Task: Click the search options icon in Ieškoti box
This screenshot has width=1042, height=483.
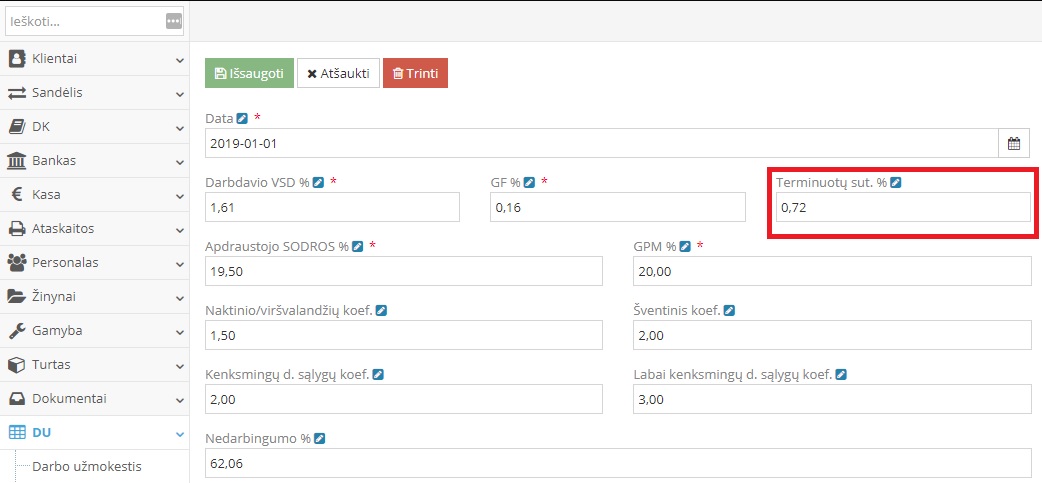Action: [x=174, y=21]
